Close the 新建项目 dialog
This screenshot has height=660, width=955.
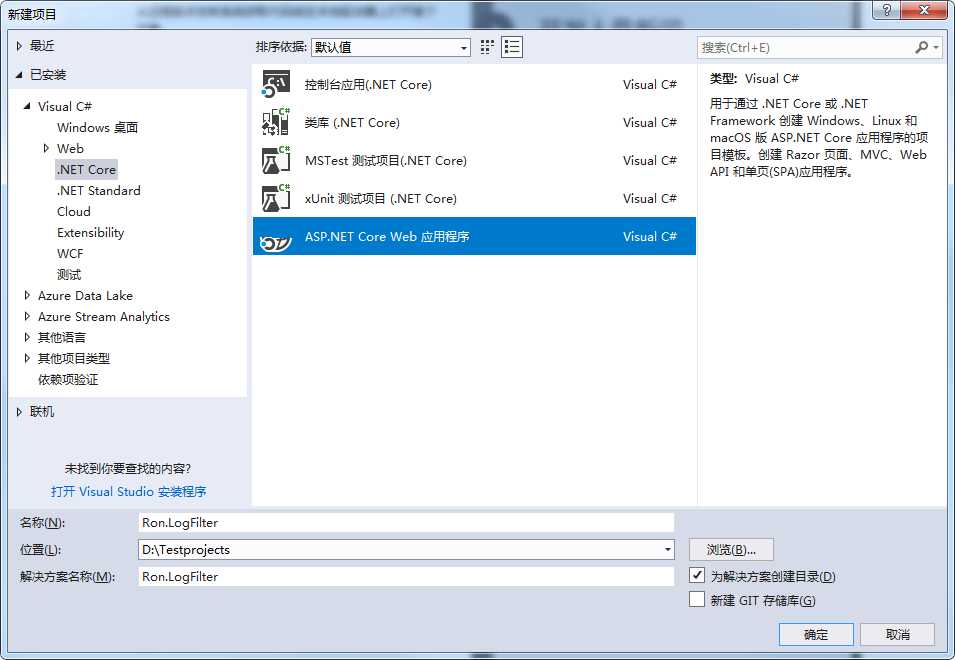(924, 10)
